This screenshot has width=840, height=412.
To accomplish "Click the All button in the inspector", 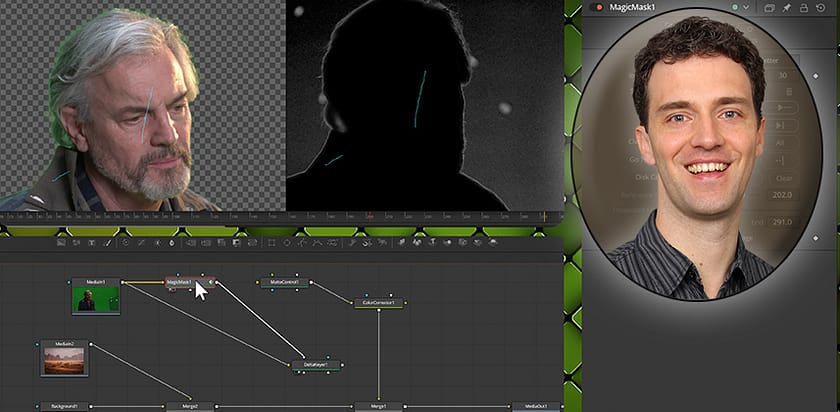I will pyautogui.click(x=780, y=143).
